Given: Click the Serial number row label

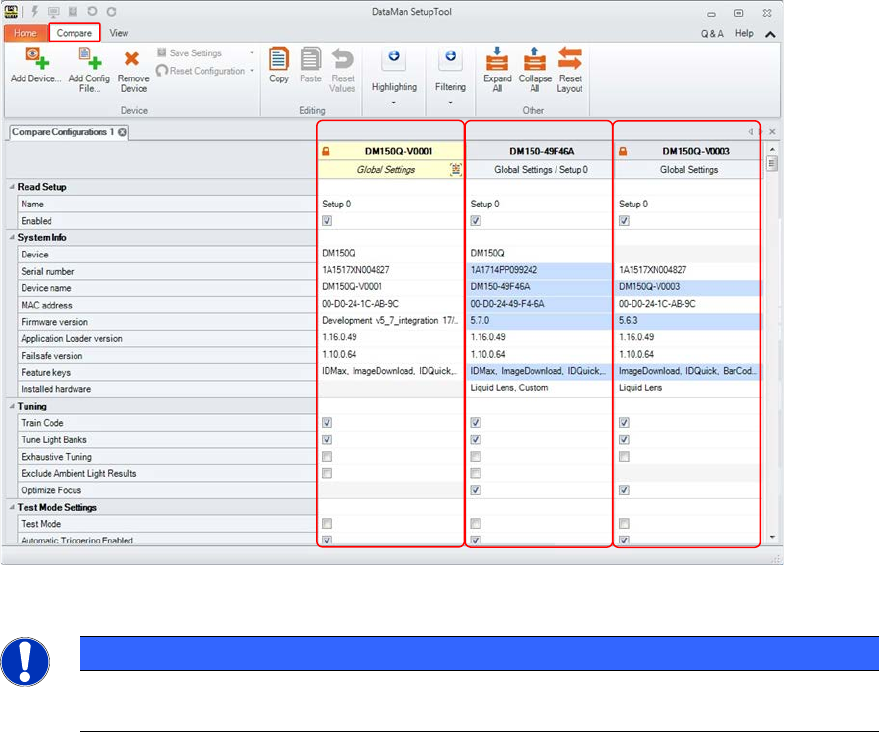Looking at the screenshot, I should coord(48,271).
